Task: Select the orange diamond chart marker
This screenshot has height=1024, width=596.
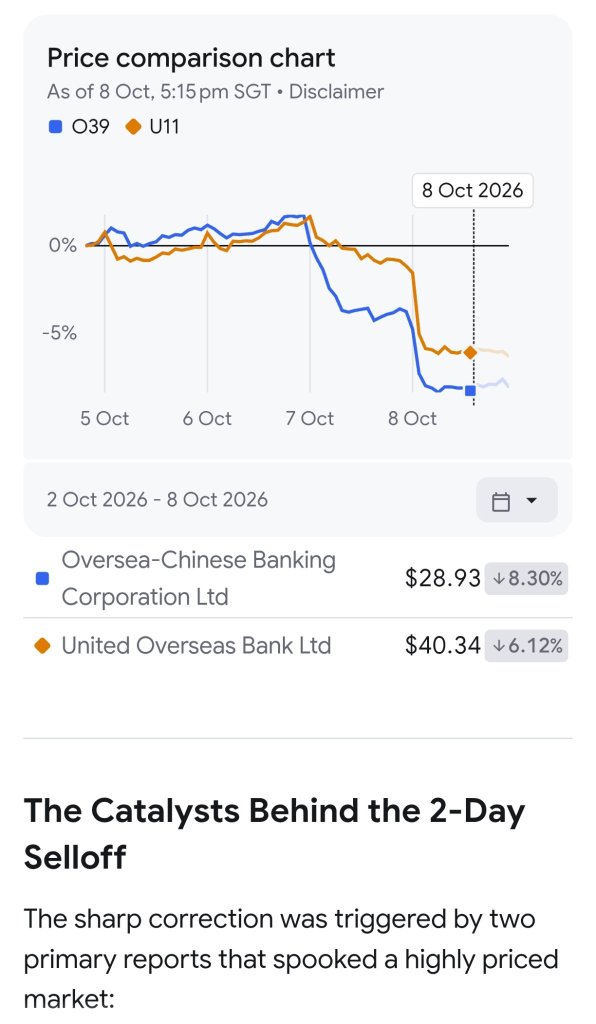Action: (x=470, y=353)
